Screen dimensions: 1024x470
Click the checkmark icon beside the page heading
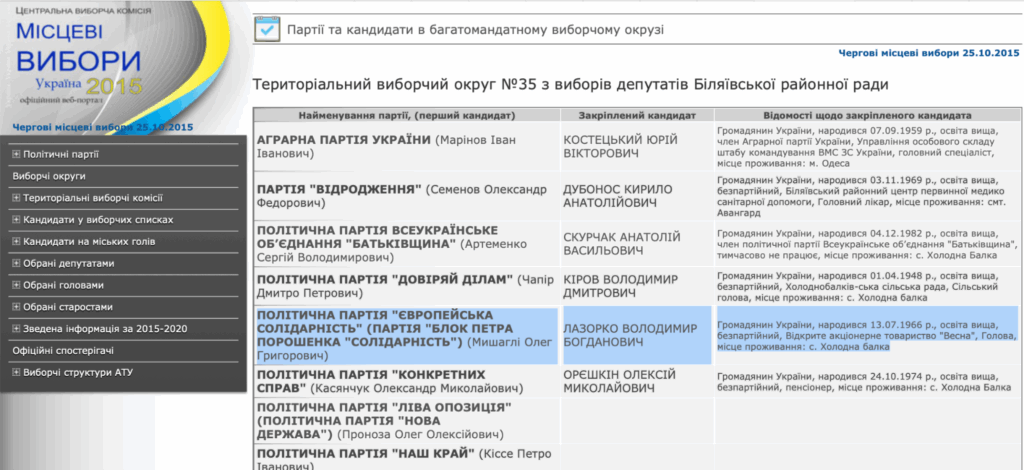[x=266, y=30]
